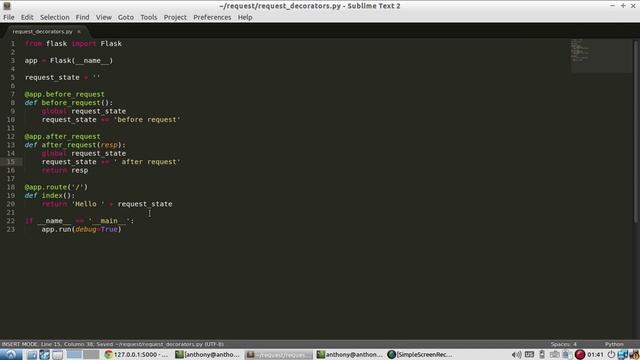Open the Preferences menu

click(212, 17)
